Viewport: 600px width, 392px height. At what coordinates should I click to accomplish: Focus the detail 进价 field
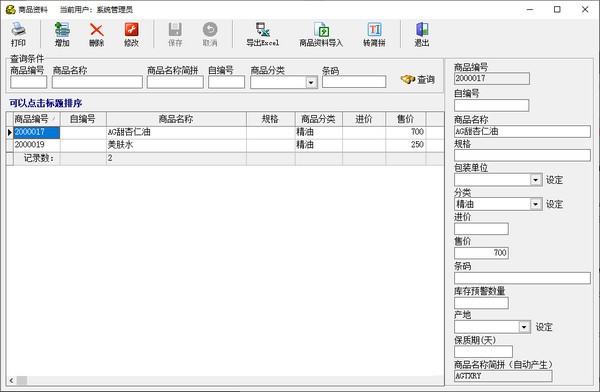pos(481,229)
